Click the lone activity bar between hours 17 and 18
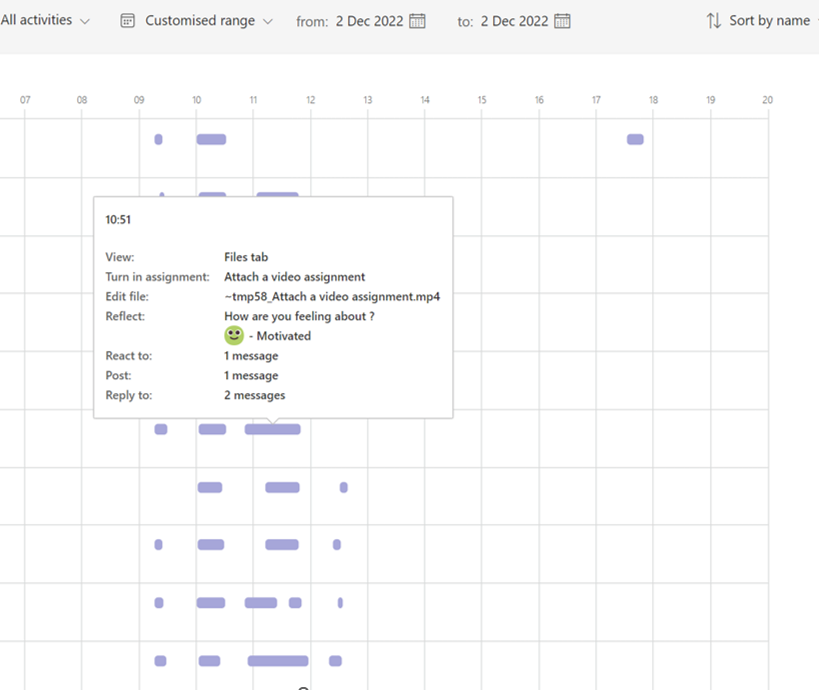This screenshot has width=819, height=690. point(635,139)
